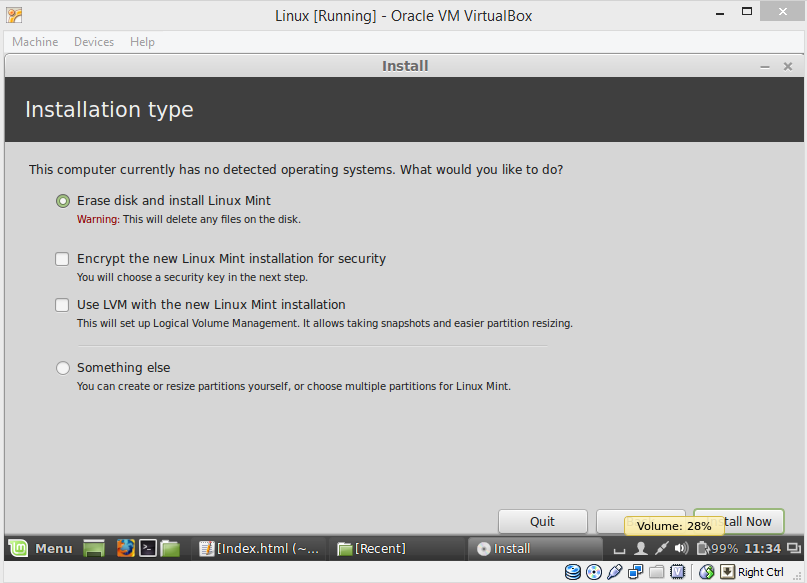Click the VirtualBox shared folders icon

pos(656,572)
